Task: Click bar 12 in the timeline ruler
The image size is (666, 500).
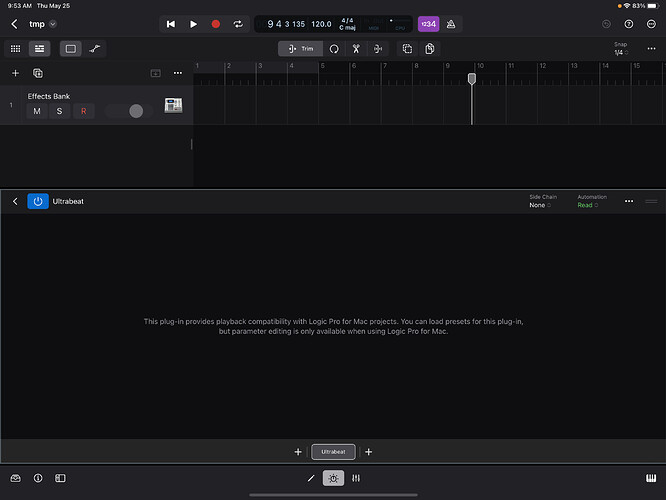Action: tap(542, 66)
